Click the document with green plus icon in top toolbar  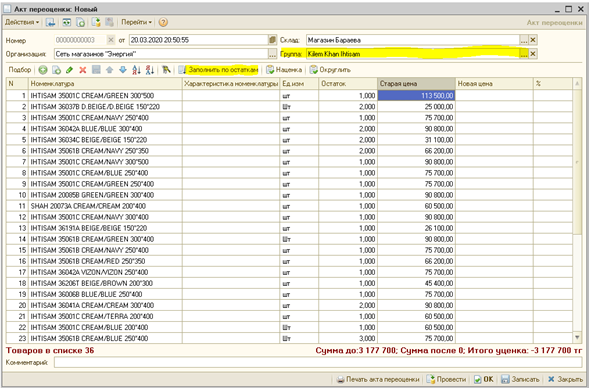[x=81, y=22]
